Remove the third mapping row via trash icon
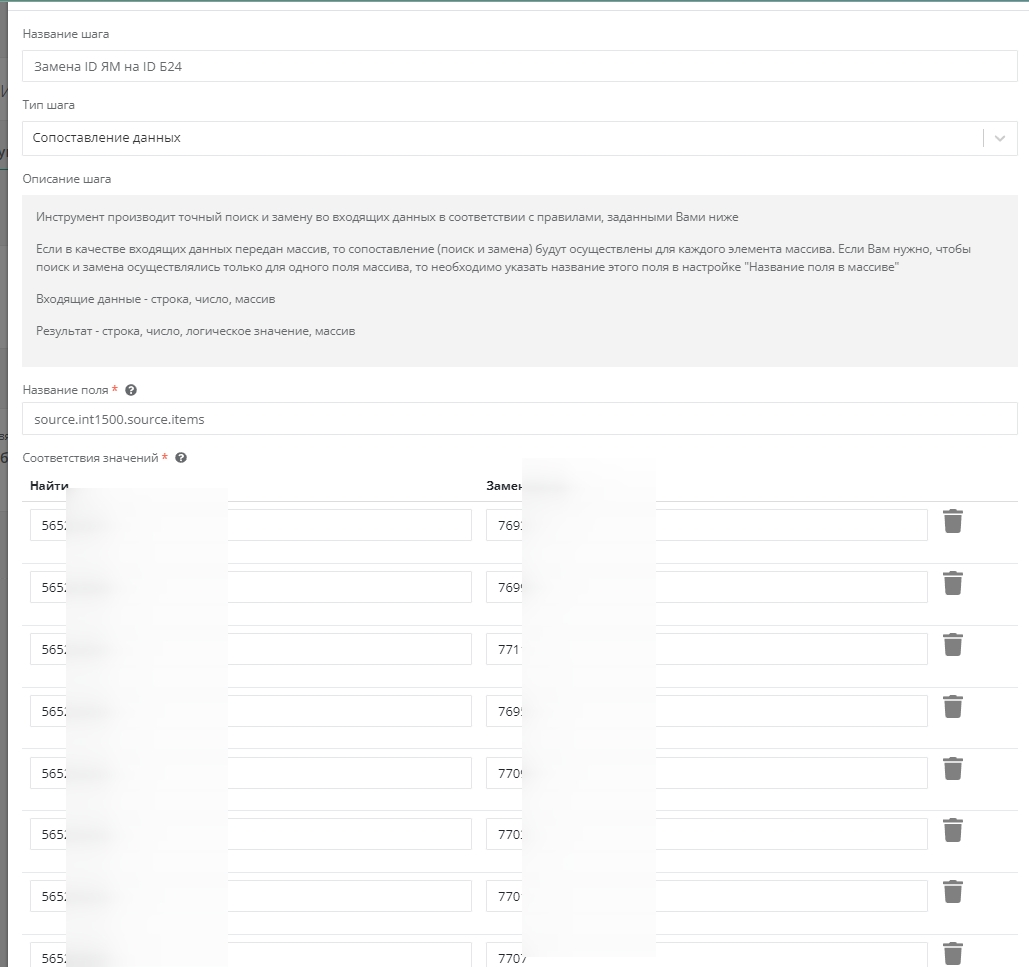 click(x=953, y=645)
